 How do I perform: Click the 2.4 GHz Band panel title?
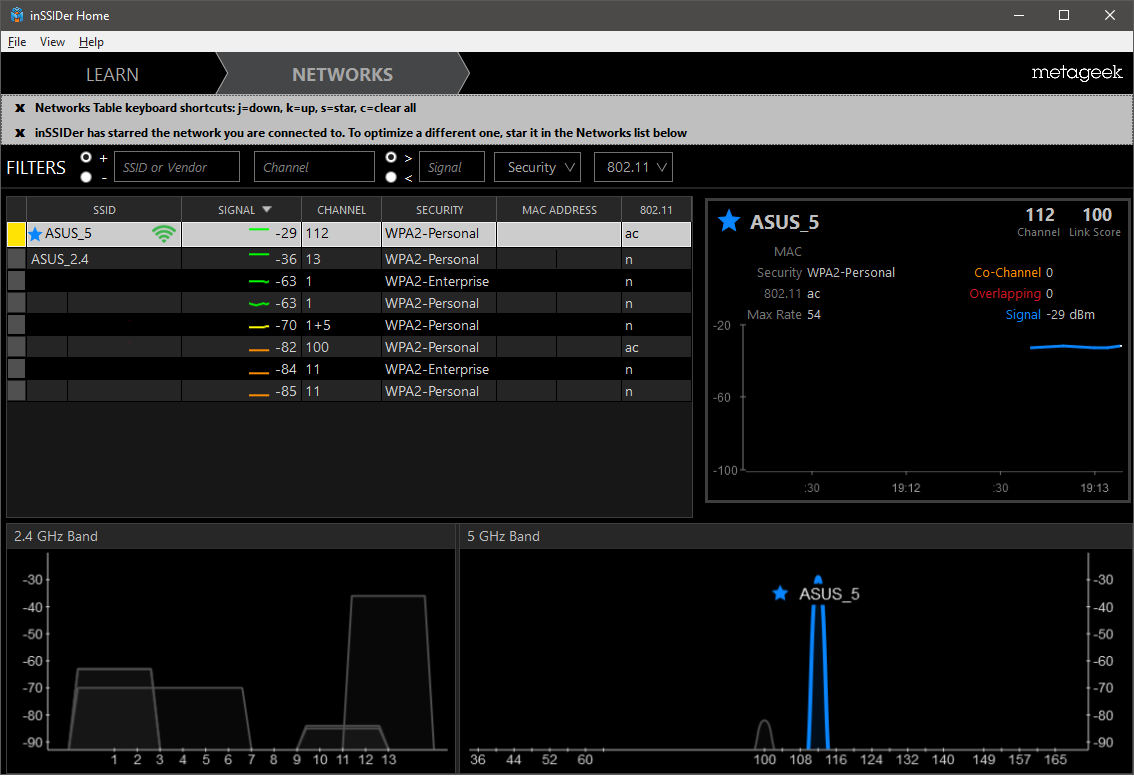coord(56,537)
